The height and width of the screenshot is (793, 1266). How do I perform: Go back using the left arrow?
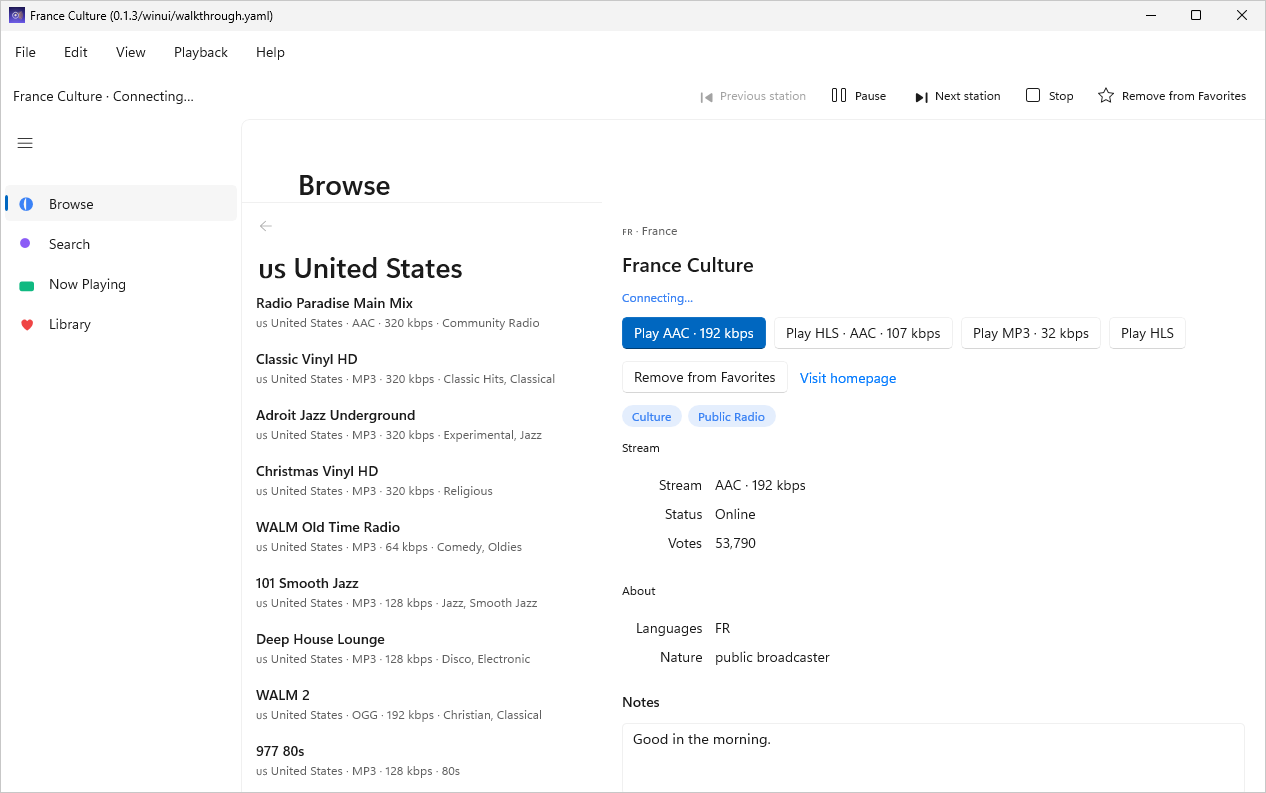point(265,226)
